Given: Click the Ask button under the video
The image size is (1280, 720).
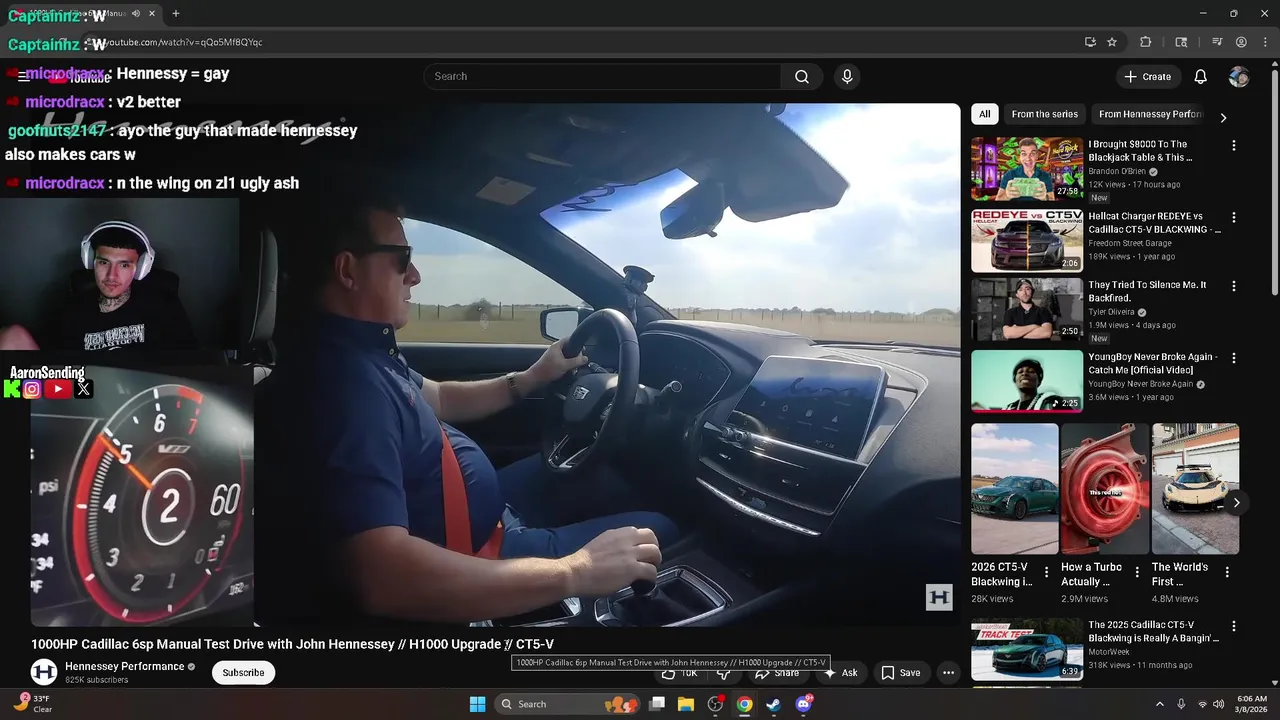Looking at the screenshot, I should pyautogui.click(x=840, y=673).
